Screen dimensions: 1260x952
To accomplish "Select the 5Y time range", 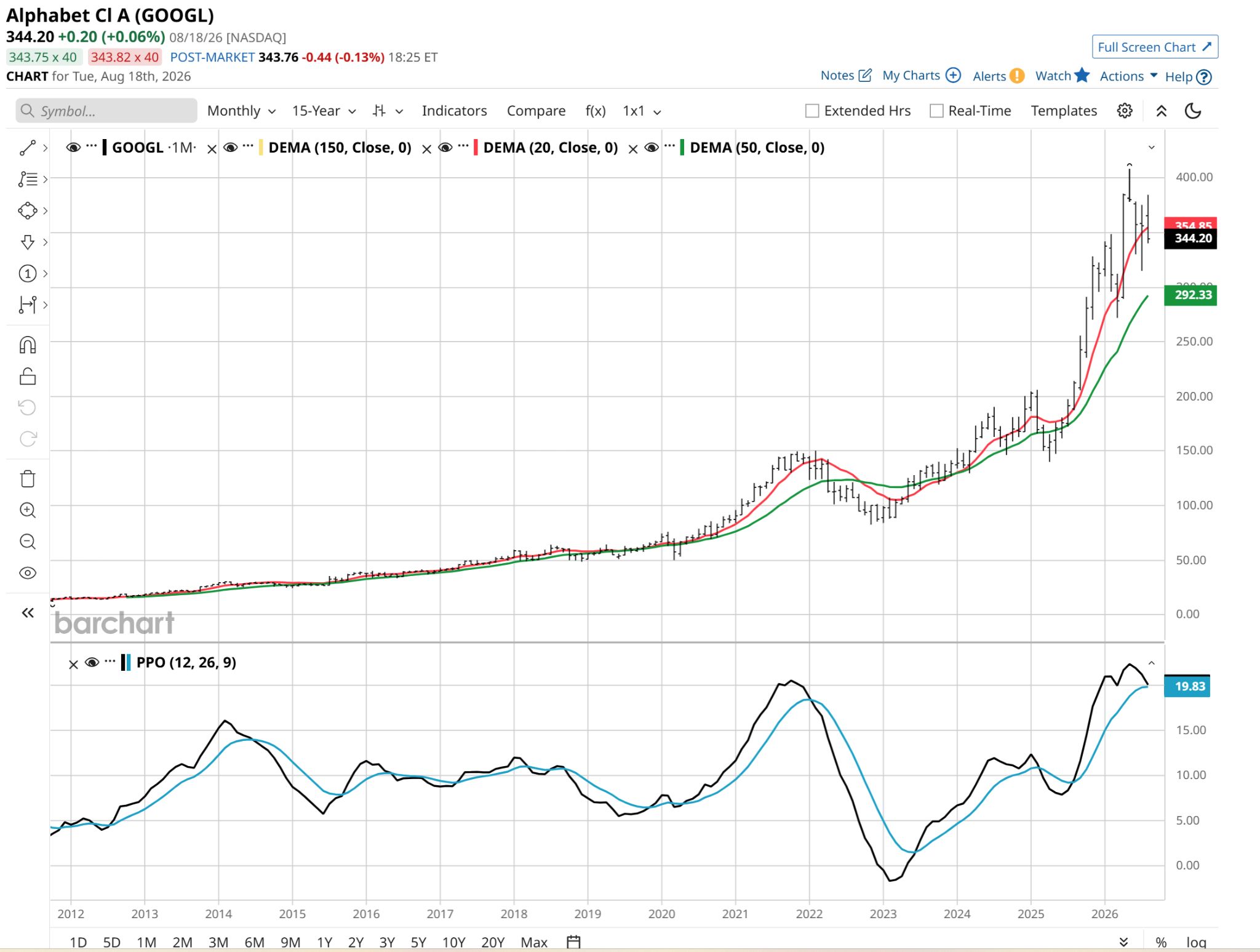I will [418, 942].
